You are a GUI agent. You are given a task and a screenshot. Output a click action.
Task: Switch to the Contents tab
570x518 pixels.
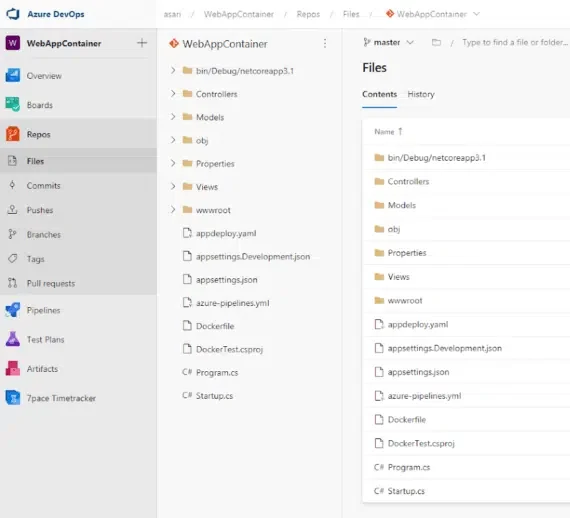tap(380, 94)
